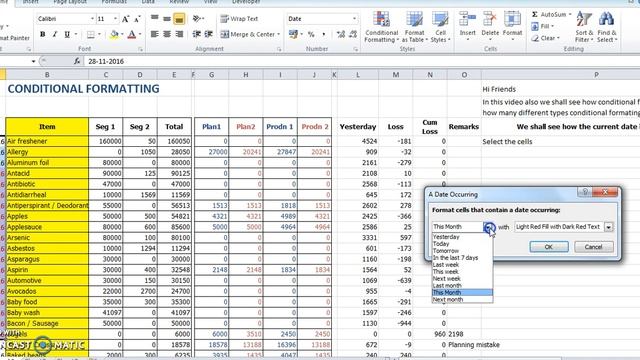The height and width of the screenshot is (360, 640).
Task: Select In the last 7 days option
Action: click(x=462, y=258)
